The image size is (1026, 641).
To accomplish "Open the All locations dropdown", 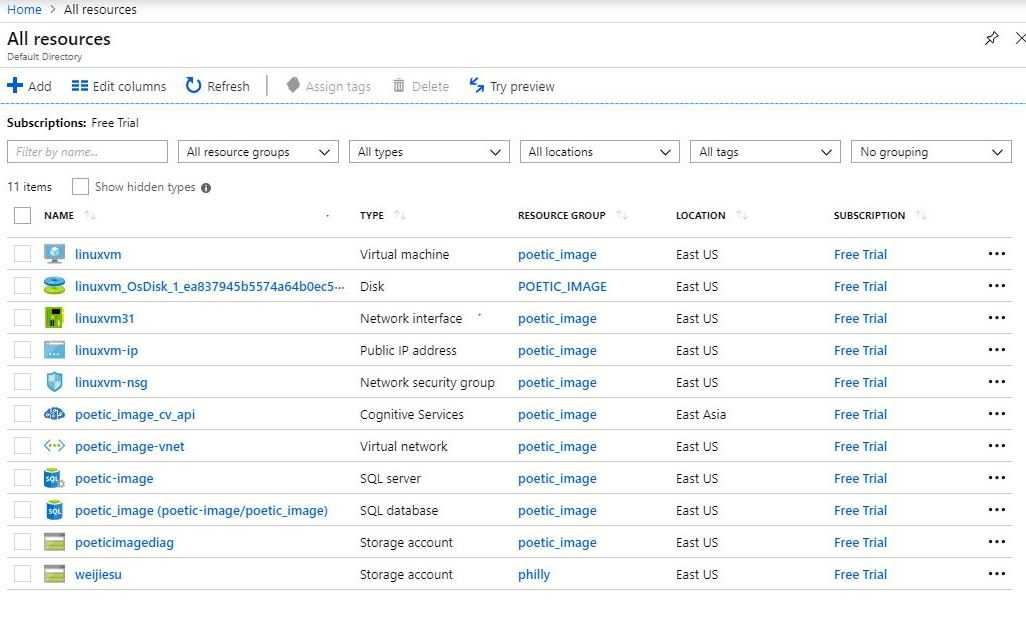I will [x=599, y=152].
